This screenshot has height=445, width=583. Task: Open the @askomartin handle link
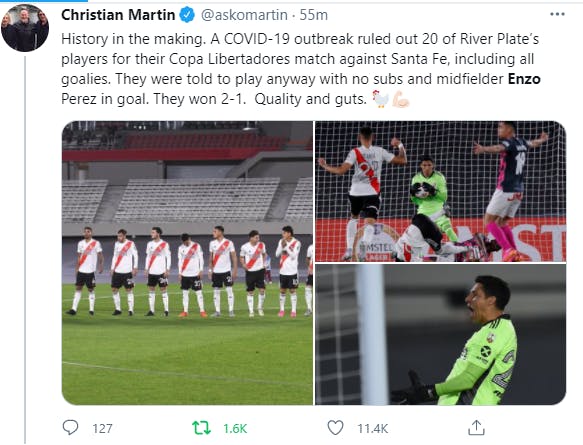click(x=244, y=15)
